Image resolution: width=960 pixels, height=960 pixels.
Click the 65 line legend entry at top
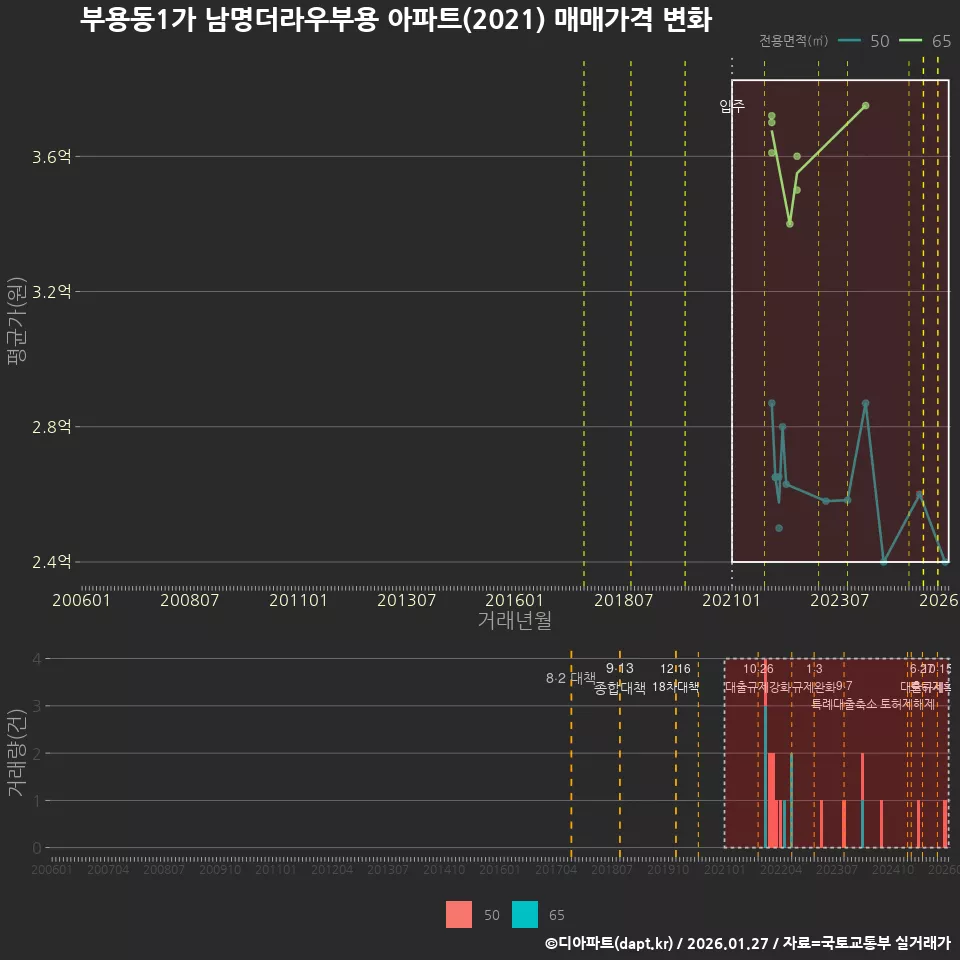coord(925,41)
